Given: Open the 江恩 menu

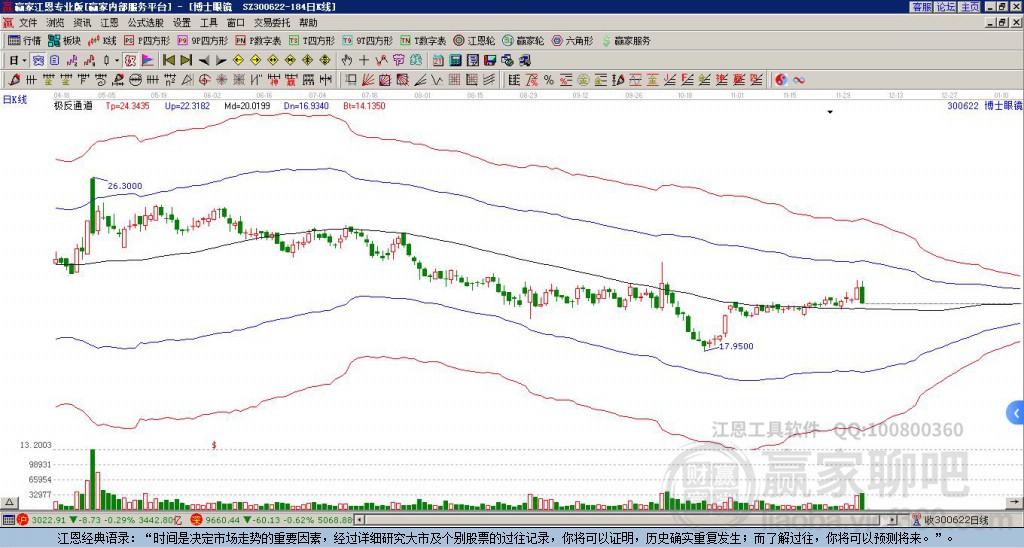Looking at the screenshot, I should [x=109, y=23].
